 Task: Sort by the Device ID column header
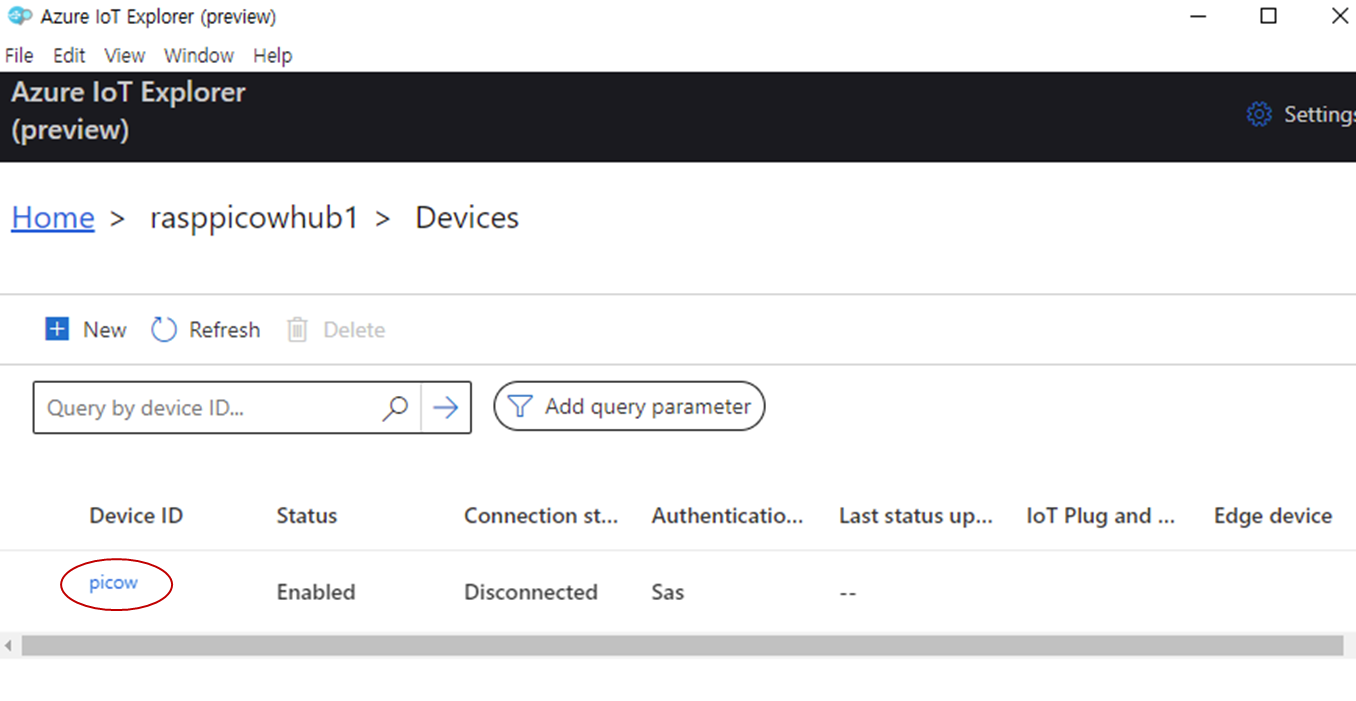[x=136, y=516]
